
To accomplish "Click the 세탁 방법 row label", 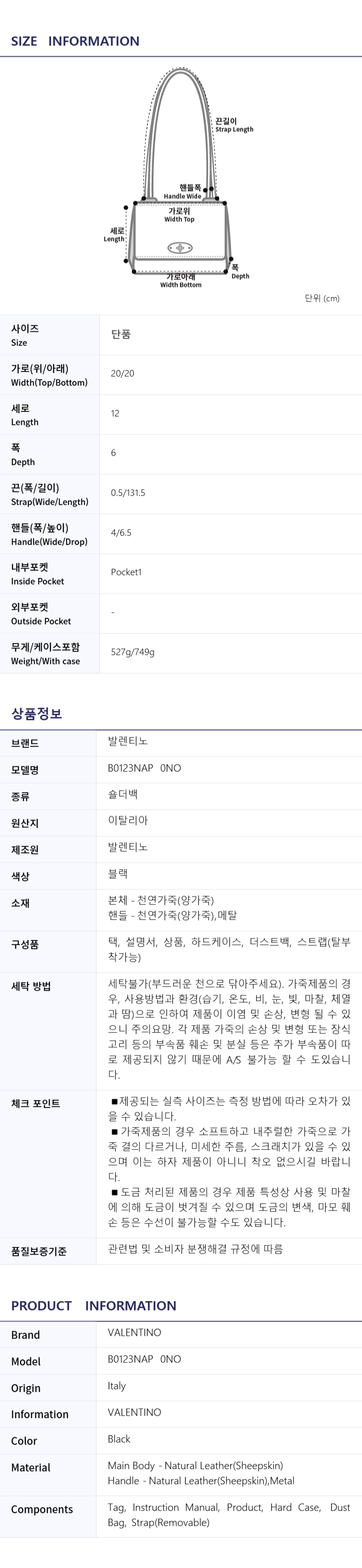I will 31,987.
